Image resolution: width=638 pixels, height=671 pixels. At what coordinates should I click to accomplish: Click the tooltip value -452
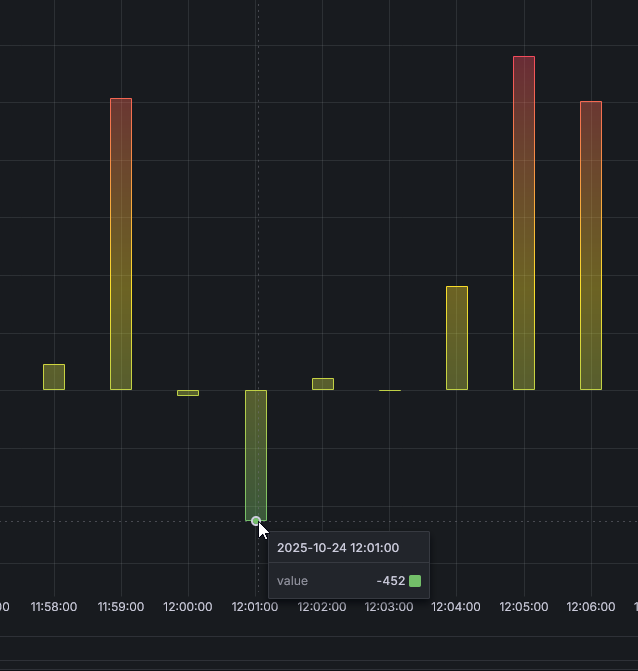(x=391, y=581)
